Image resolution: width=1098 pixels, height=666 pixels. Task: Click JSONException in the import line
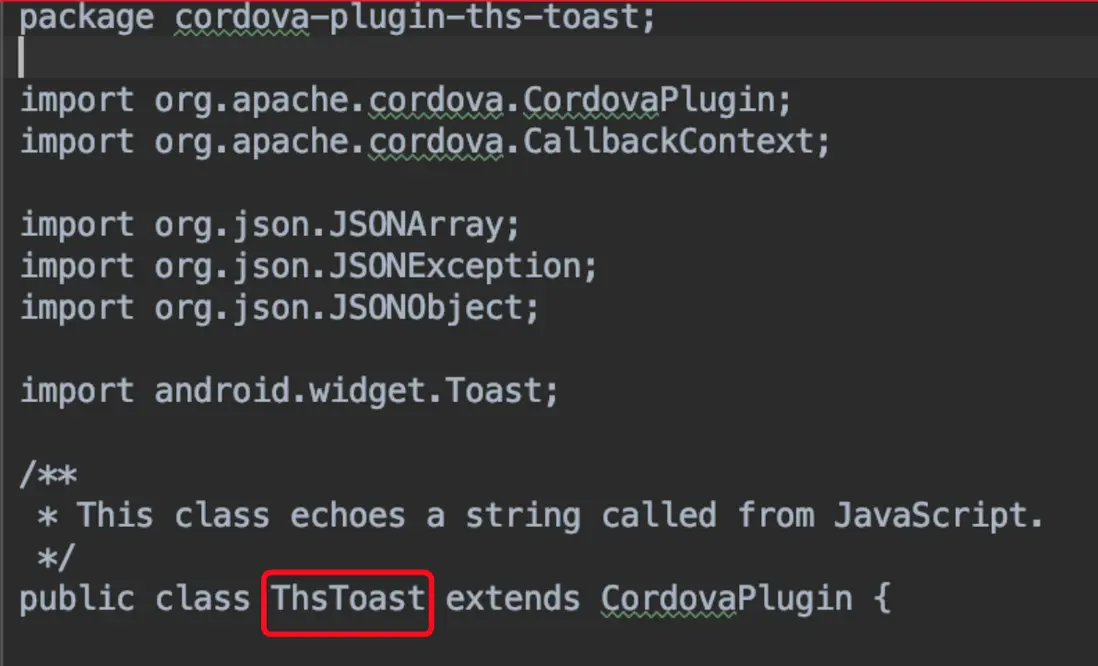tap(454, 267)
